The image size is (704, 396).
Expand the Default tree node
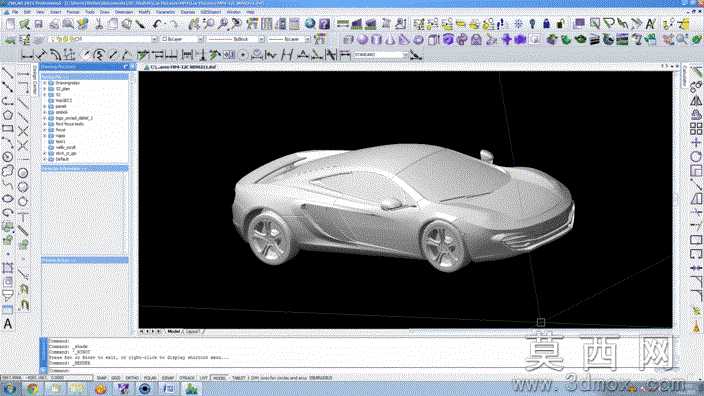click(45, 159)
